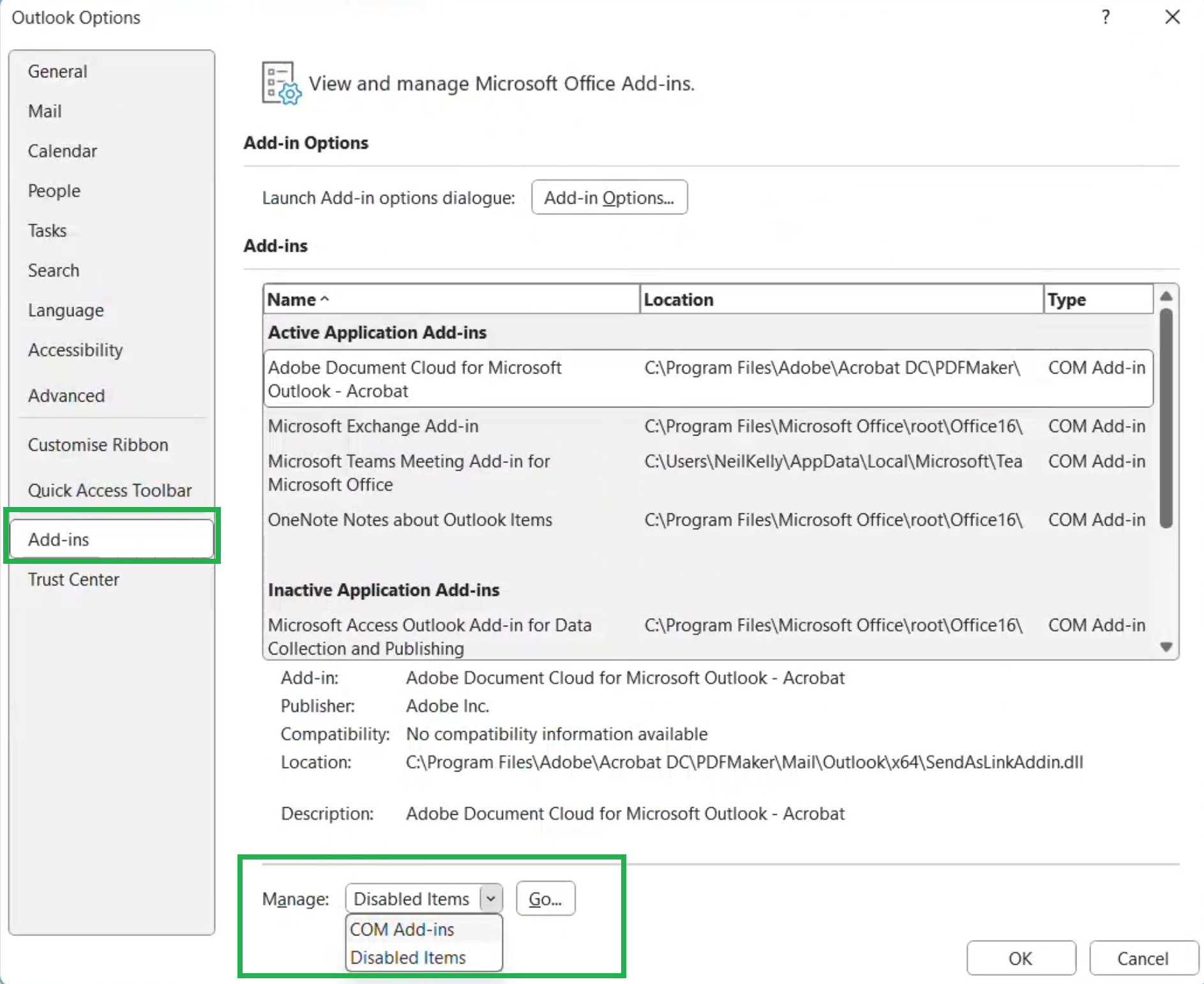Confirm with the OK button

(1020, 958)
